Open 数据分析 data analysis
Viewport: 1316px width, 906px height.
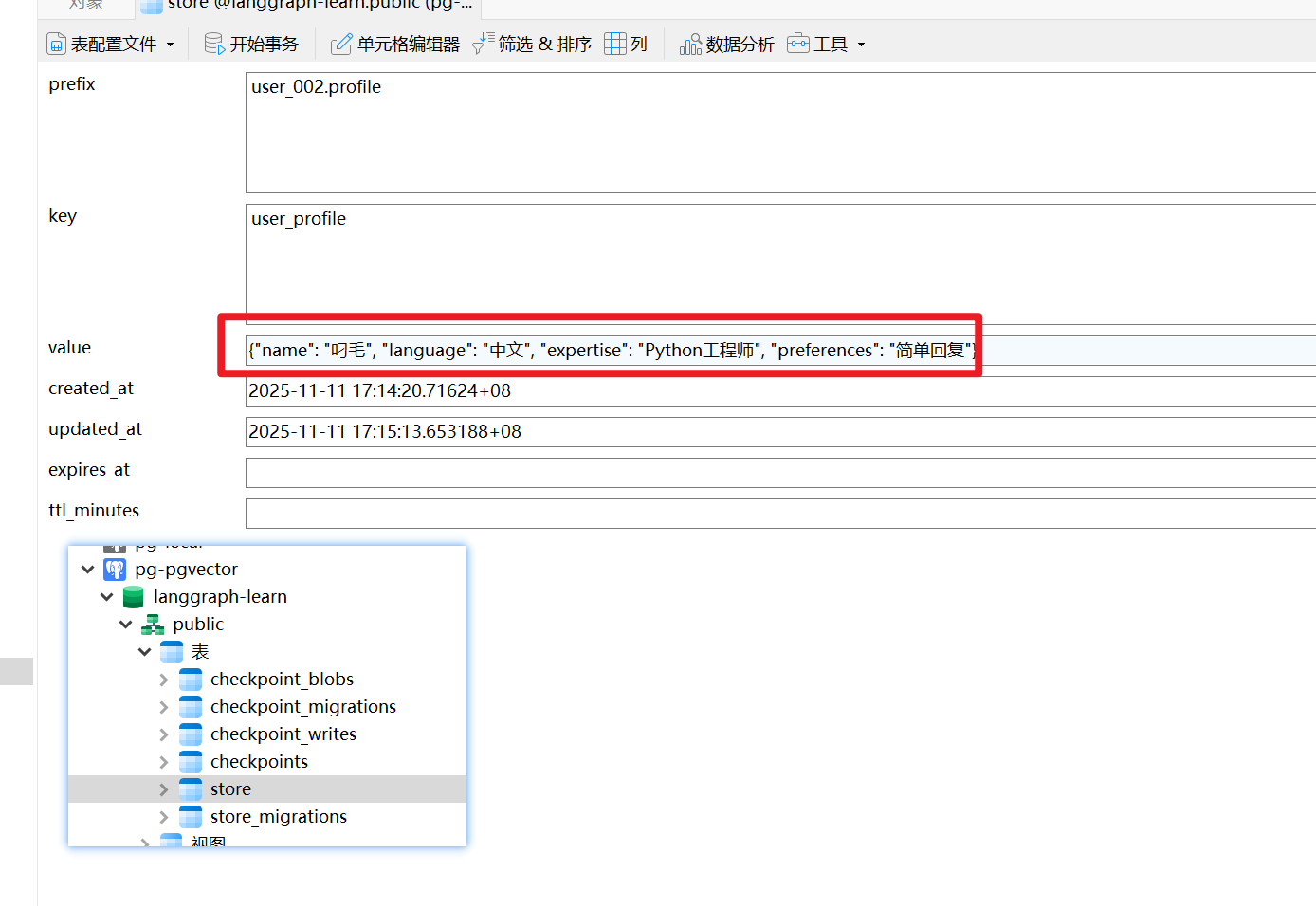click(x=726, y=45)
